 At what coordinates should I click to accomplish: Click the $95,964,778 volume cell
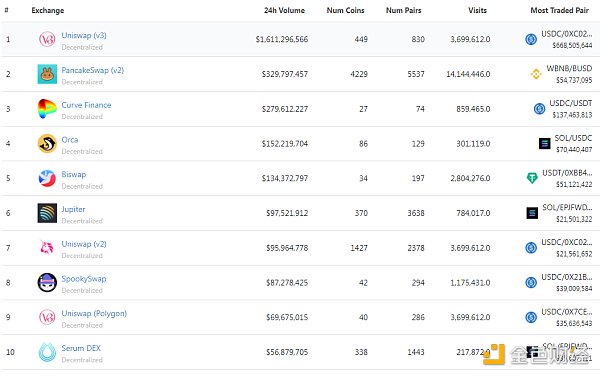click(287, 248)
